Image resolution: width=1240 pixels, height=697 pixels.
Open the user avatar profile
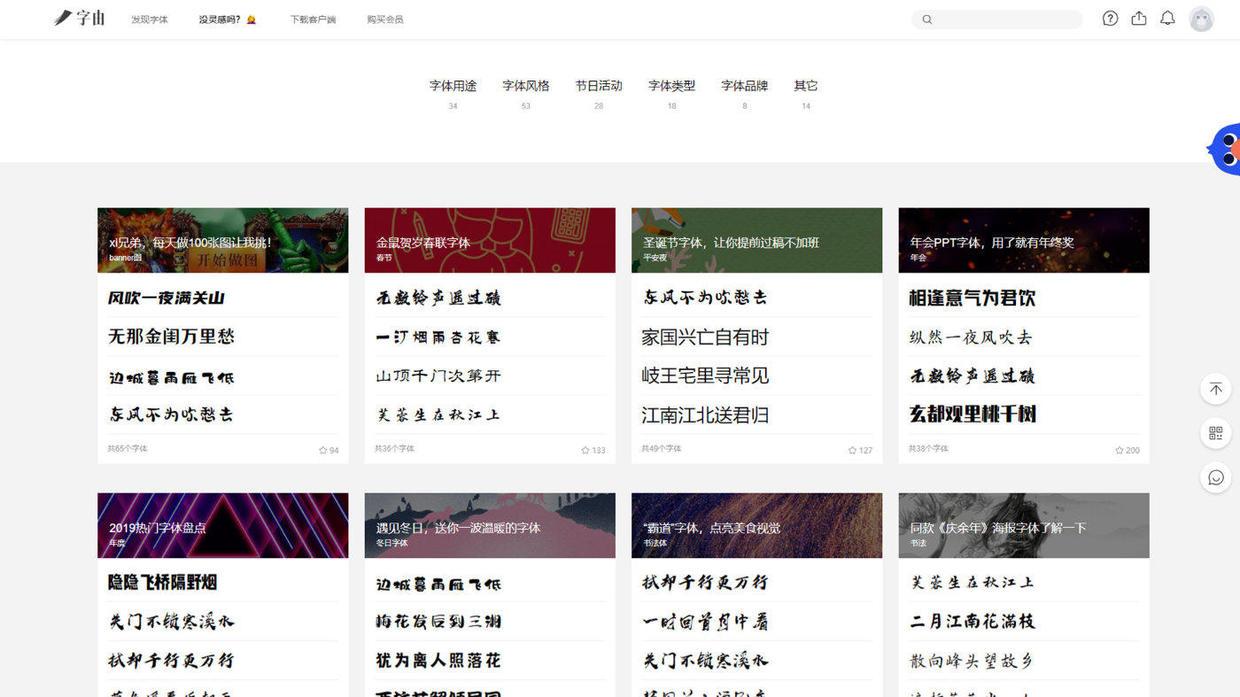[1201, 19]
